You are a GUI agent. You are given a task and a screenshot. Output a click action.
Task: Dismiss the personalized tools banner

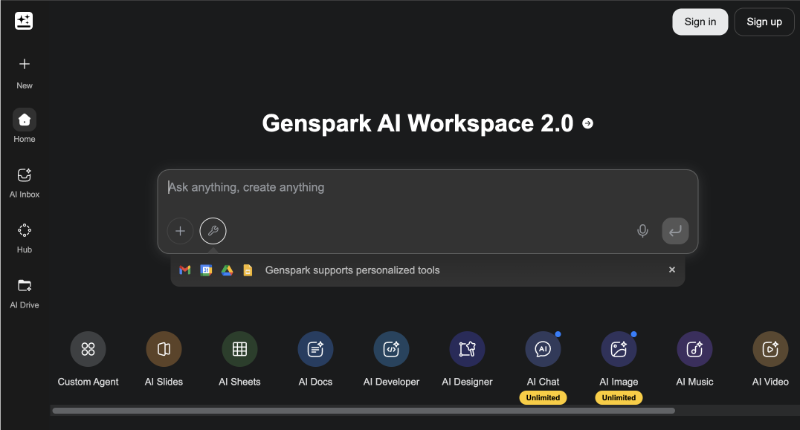click(x=672, y=269)
